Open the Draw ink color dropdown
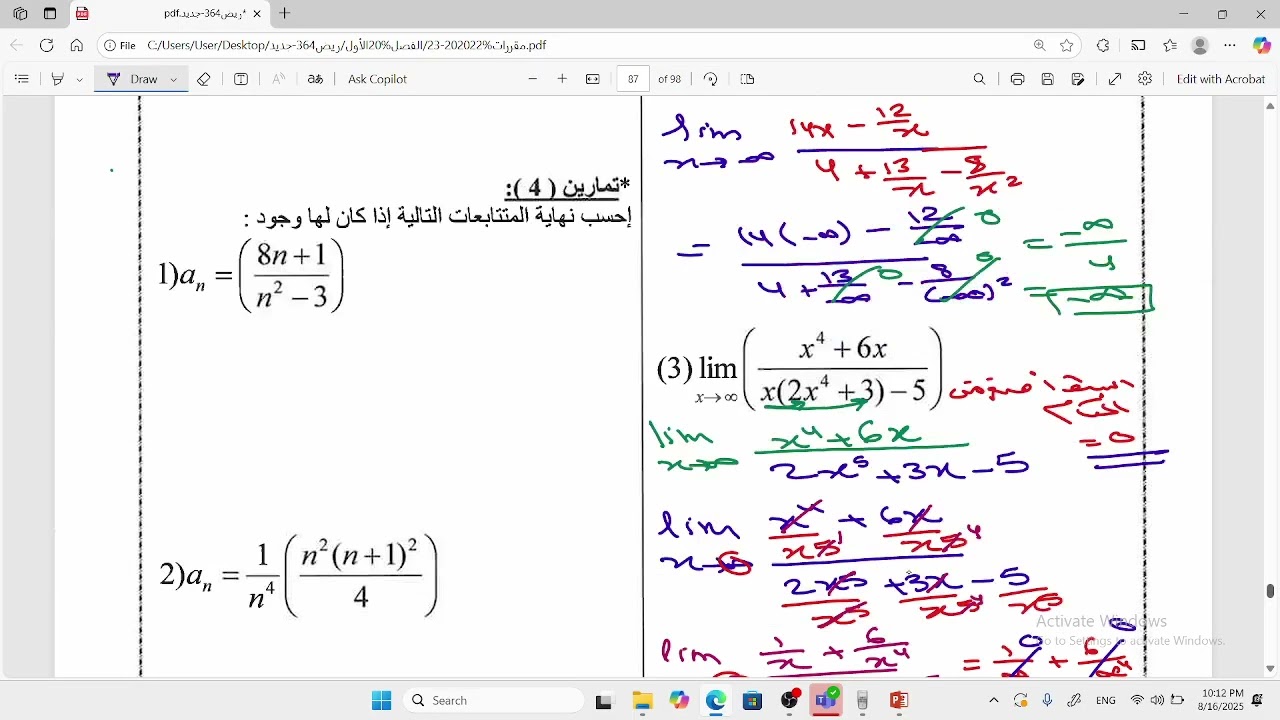1280x720 pixels. point(174,79)
